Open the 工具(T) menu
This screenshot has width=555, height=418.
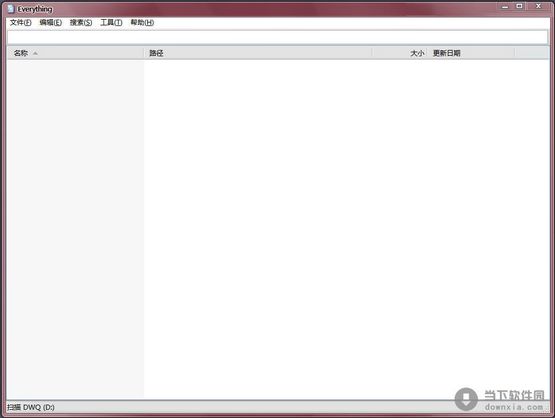click(x=111, y=23)
